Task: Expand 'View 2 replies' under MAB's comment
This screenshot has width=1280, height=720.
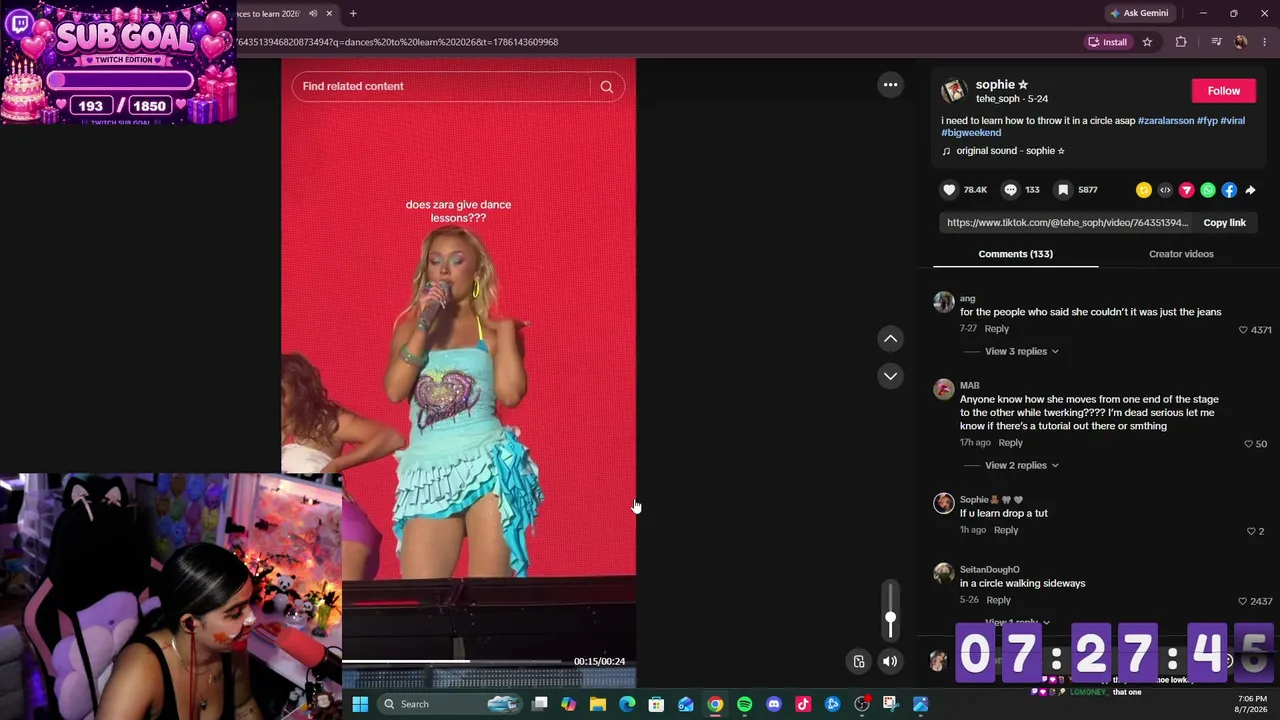Action: 1021,466
